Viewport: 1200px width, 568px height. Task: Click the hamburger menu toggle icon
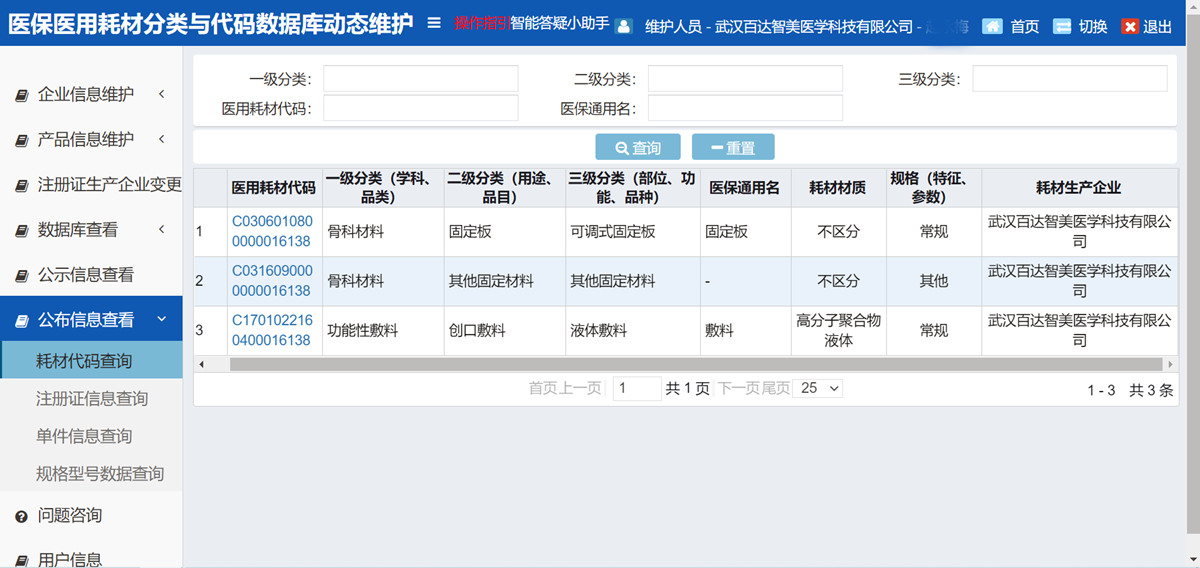coord(434,23)
